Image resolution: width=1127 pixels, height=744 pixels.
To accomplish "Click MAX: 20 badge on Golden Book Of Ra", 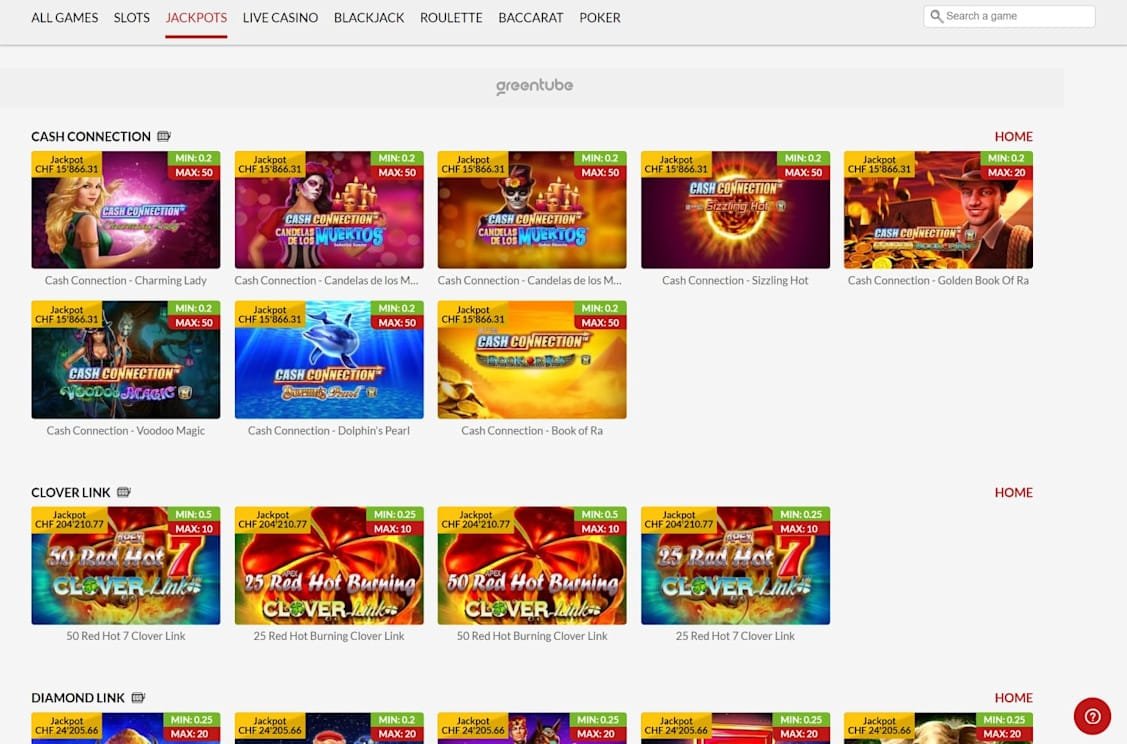I will point(1006,173).
